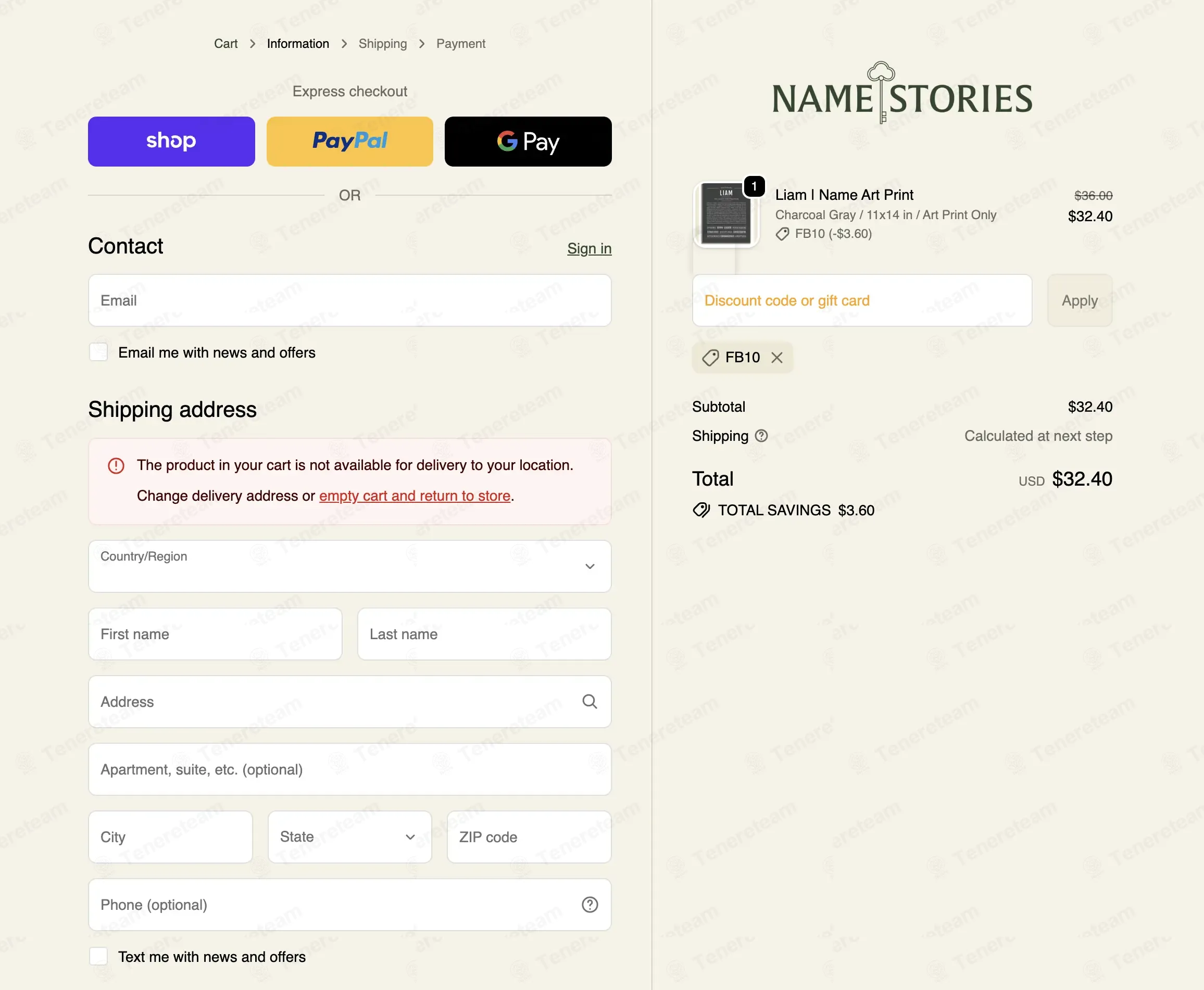Click the FB10 discount tag icon

pos(710,358)
